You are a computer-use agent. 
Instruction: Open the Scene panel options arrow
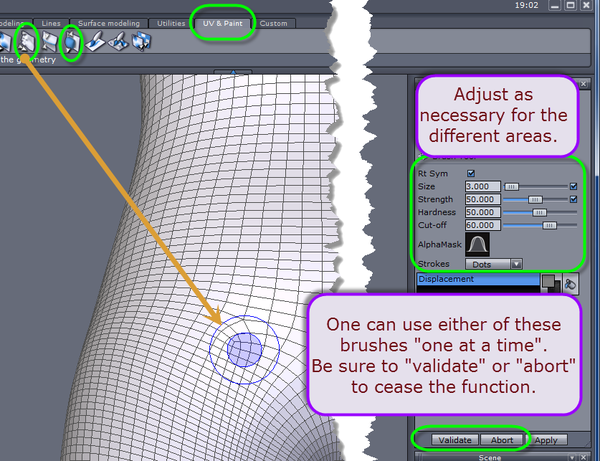[572, 457]
